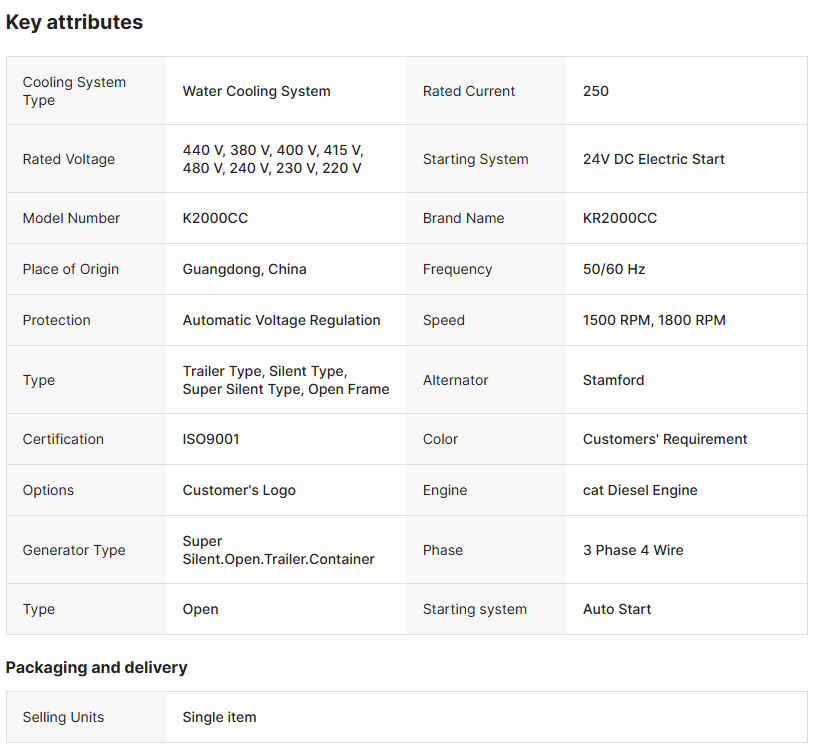Click the Customer's Logo options value
This screenshot has height=756, width=816.
(x=239, y=490)
